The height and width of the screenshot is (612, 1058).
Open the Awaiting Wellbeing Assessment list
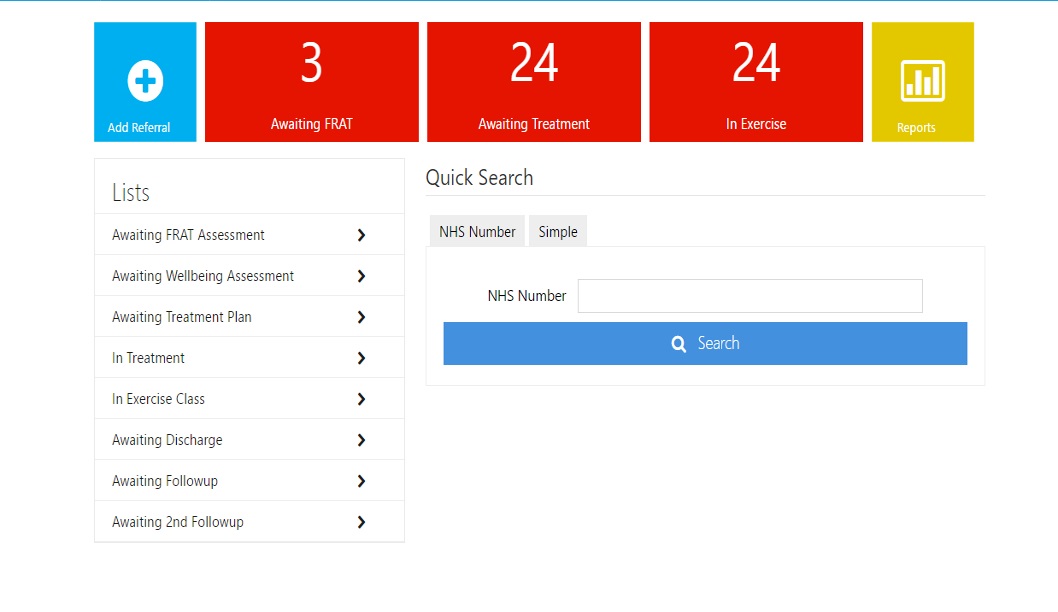(x=249, y=276)
